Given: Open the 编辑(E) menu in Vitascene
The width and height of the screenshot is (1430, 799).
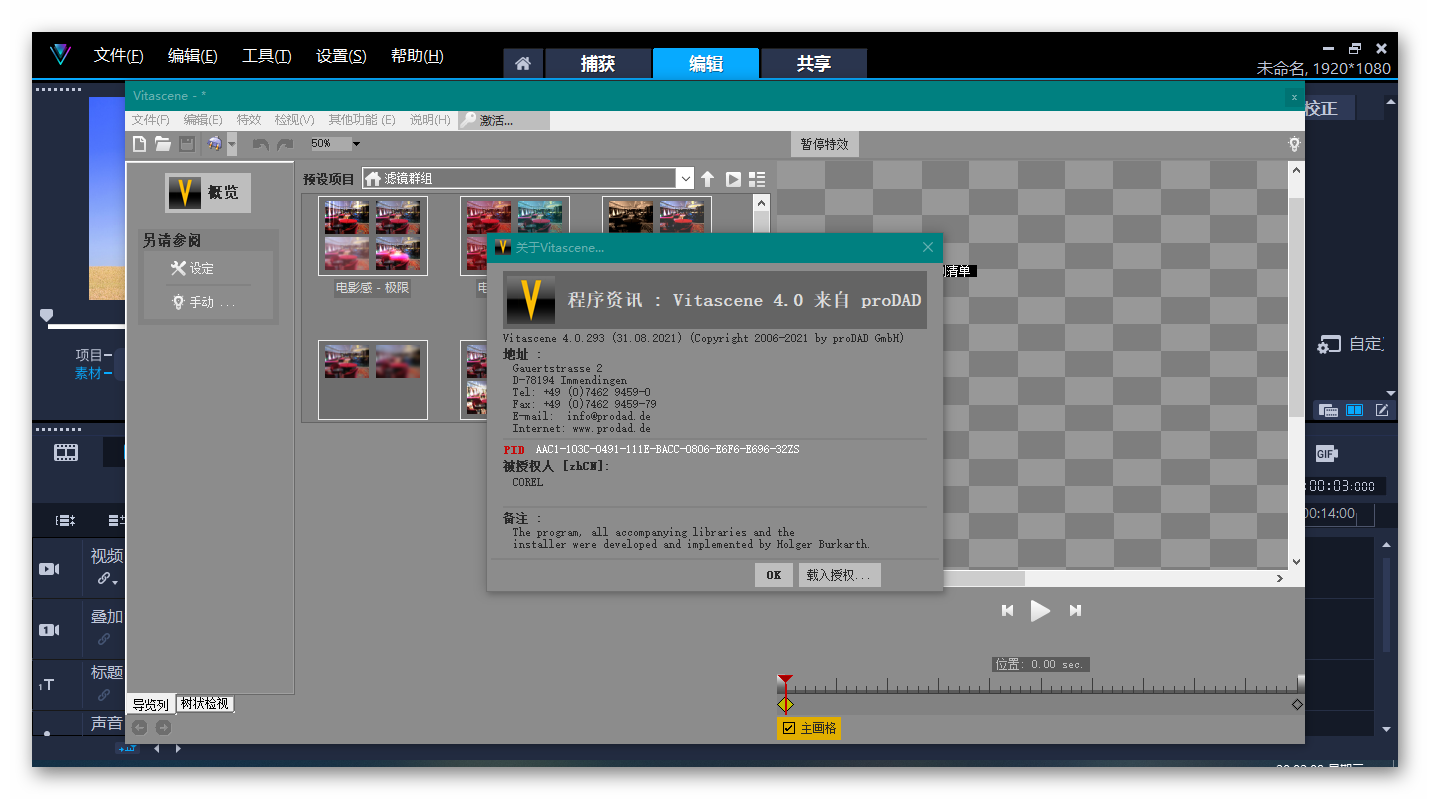Looking at the screenshot, I should [x=203, y=120].
